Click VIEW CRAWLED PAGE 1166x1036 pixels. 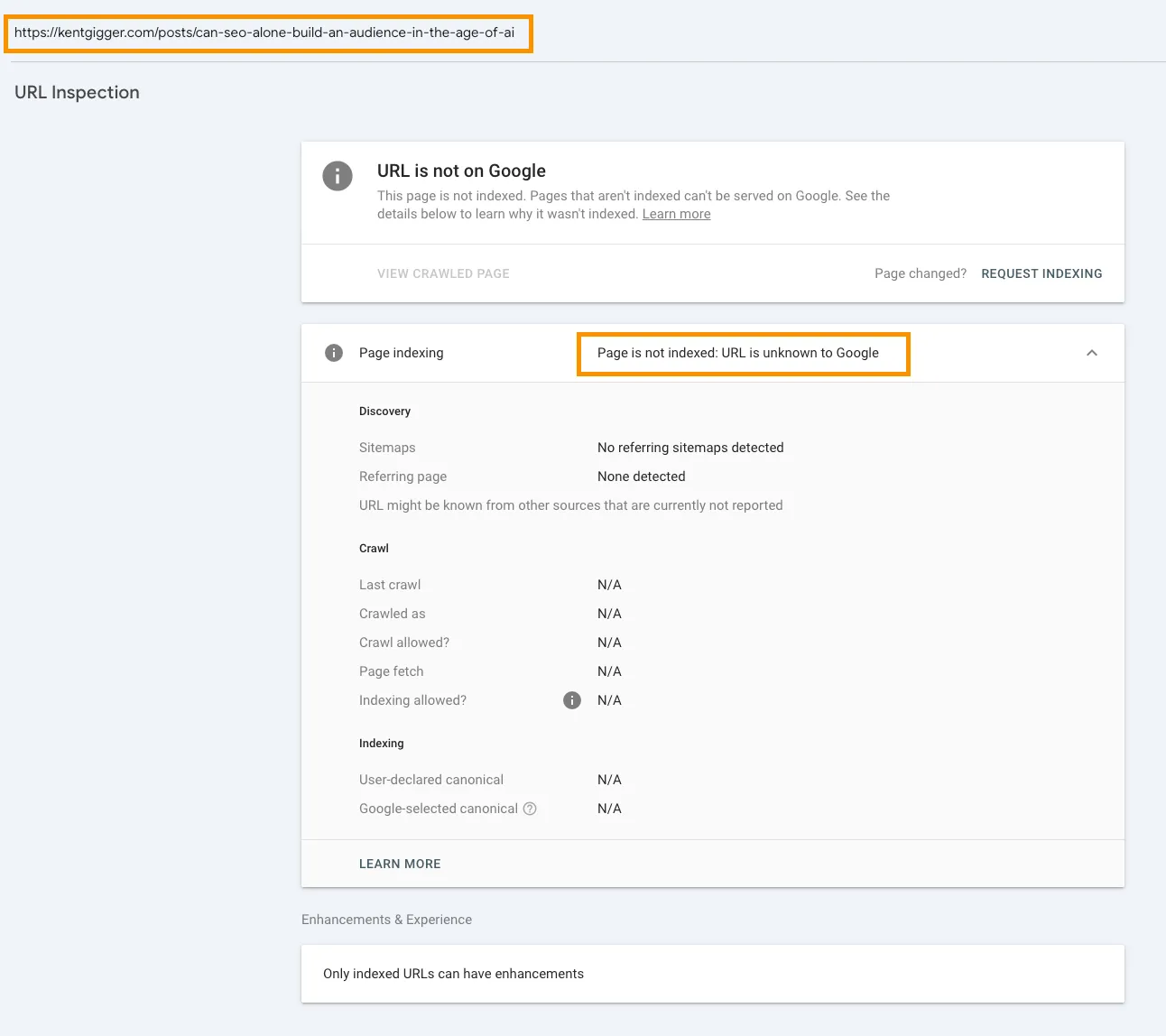(443, 273)
